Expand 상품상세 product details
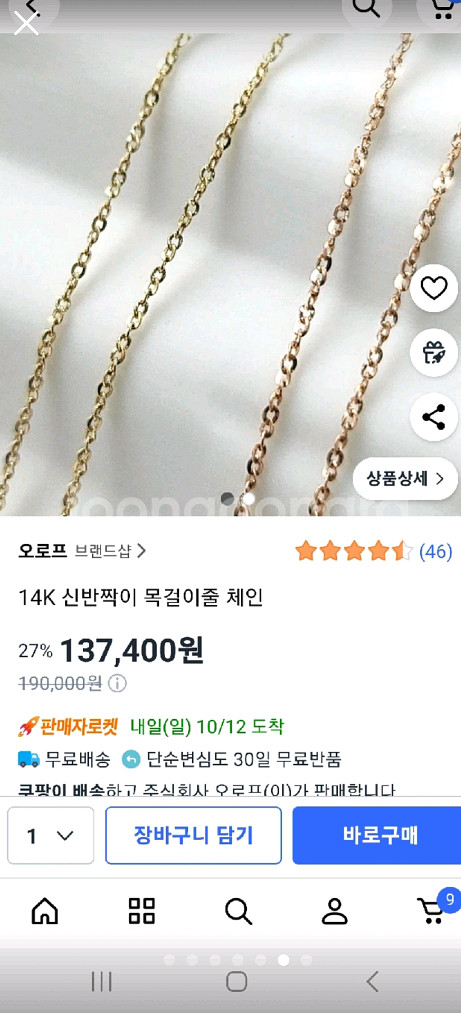461x1024 pixels. pyautogui.click(x=405, y=479)
